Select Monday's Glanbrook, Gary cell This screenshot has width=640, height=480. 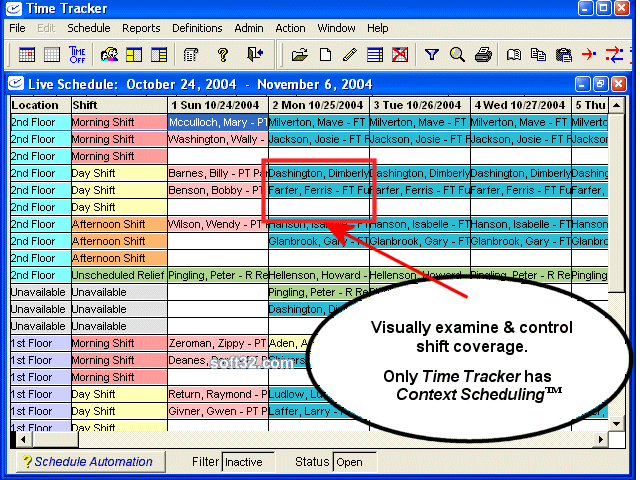[319, 242]
